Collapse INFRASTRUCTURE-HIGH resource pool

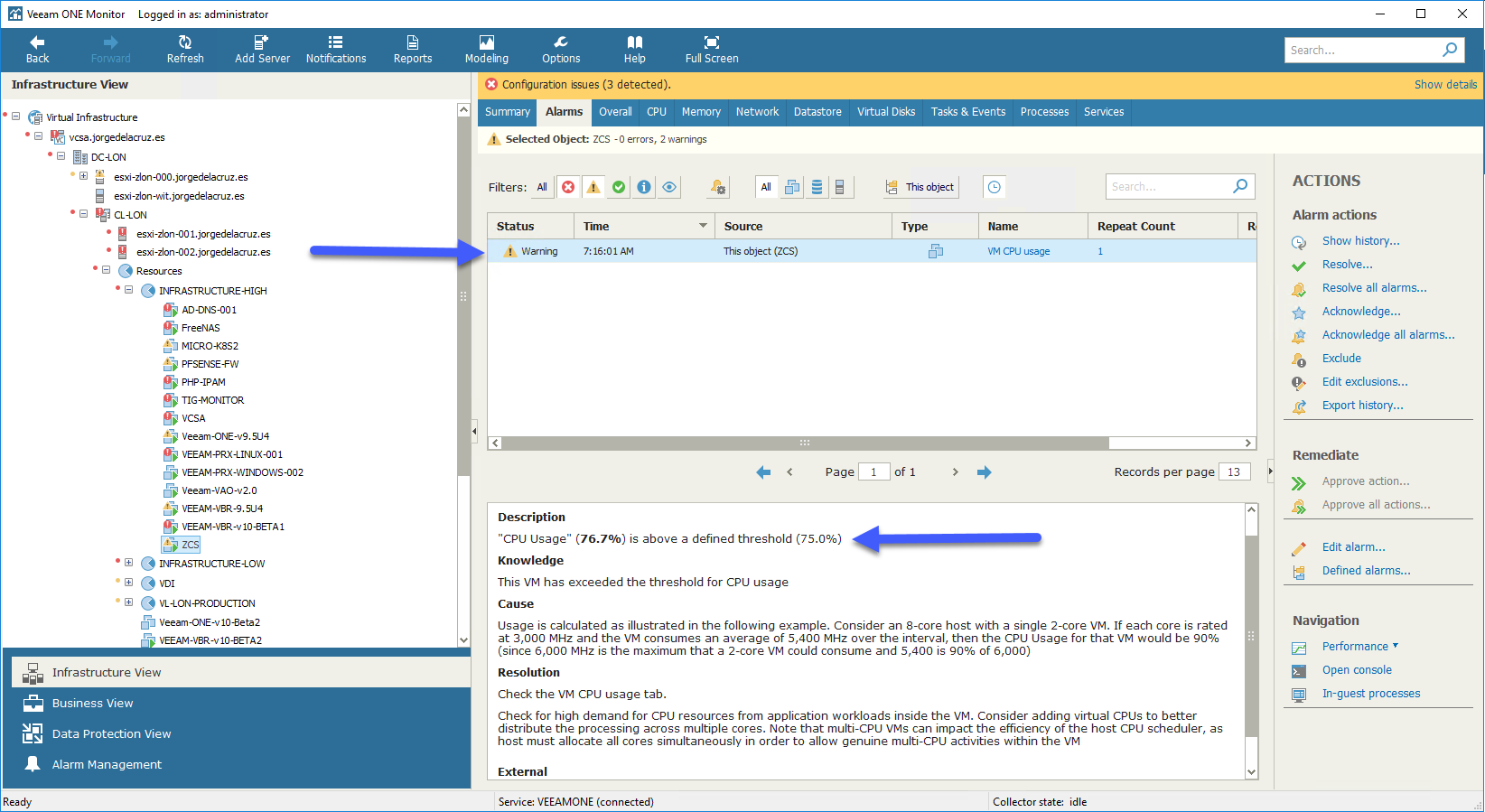coord(128,290)
